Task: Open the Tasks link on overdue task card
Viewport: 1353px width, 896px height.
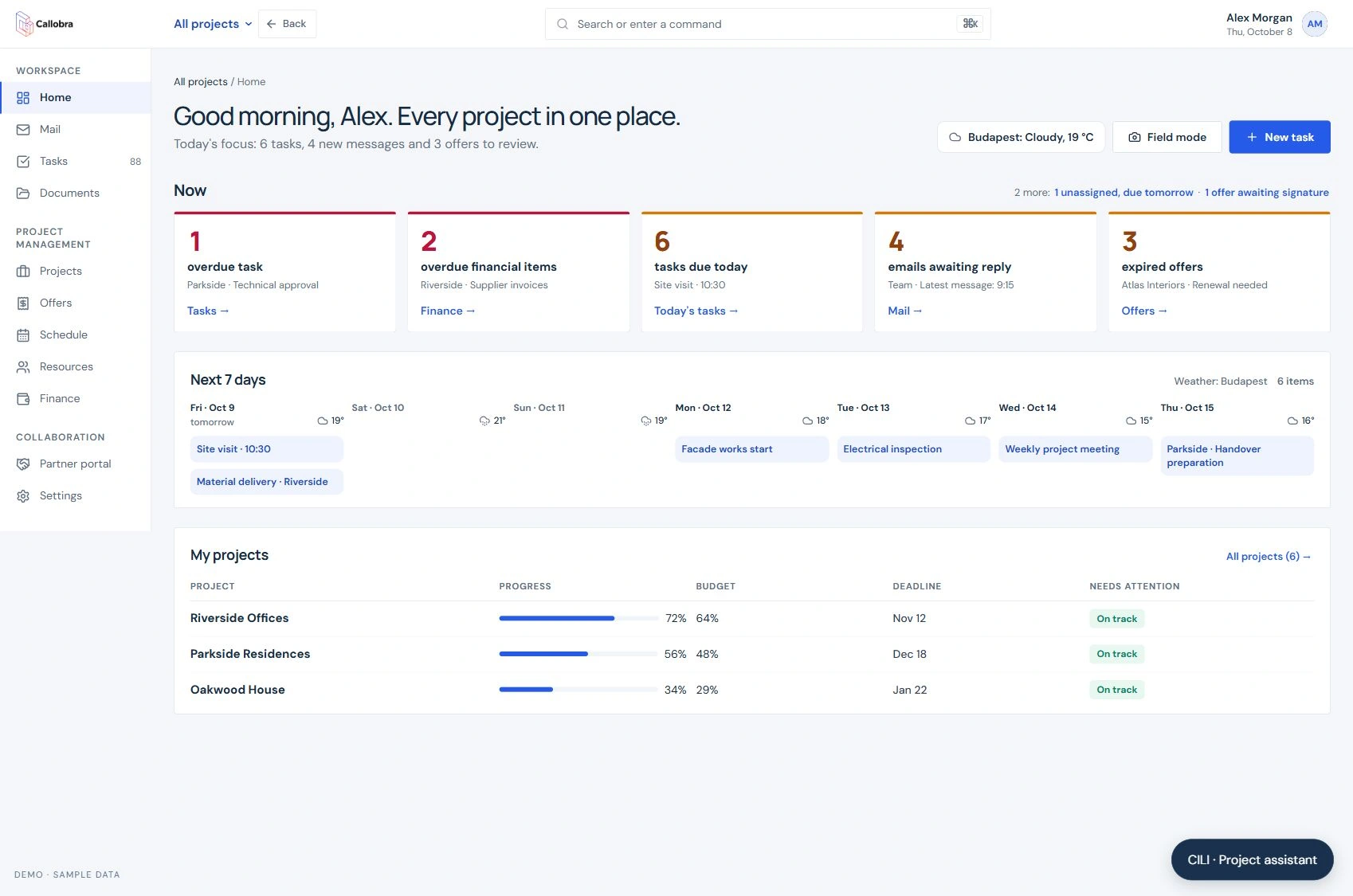Action: click(208, 311)
